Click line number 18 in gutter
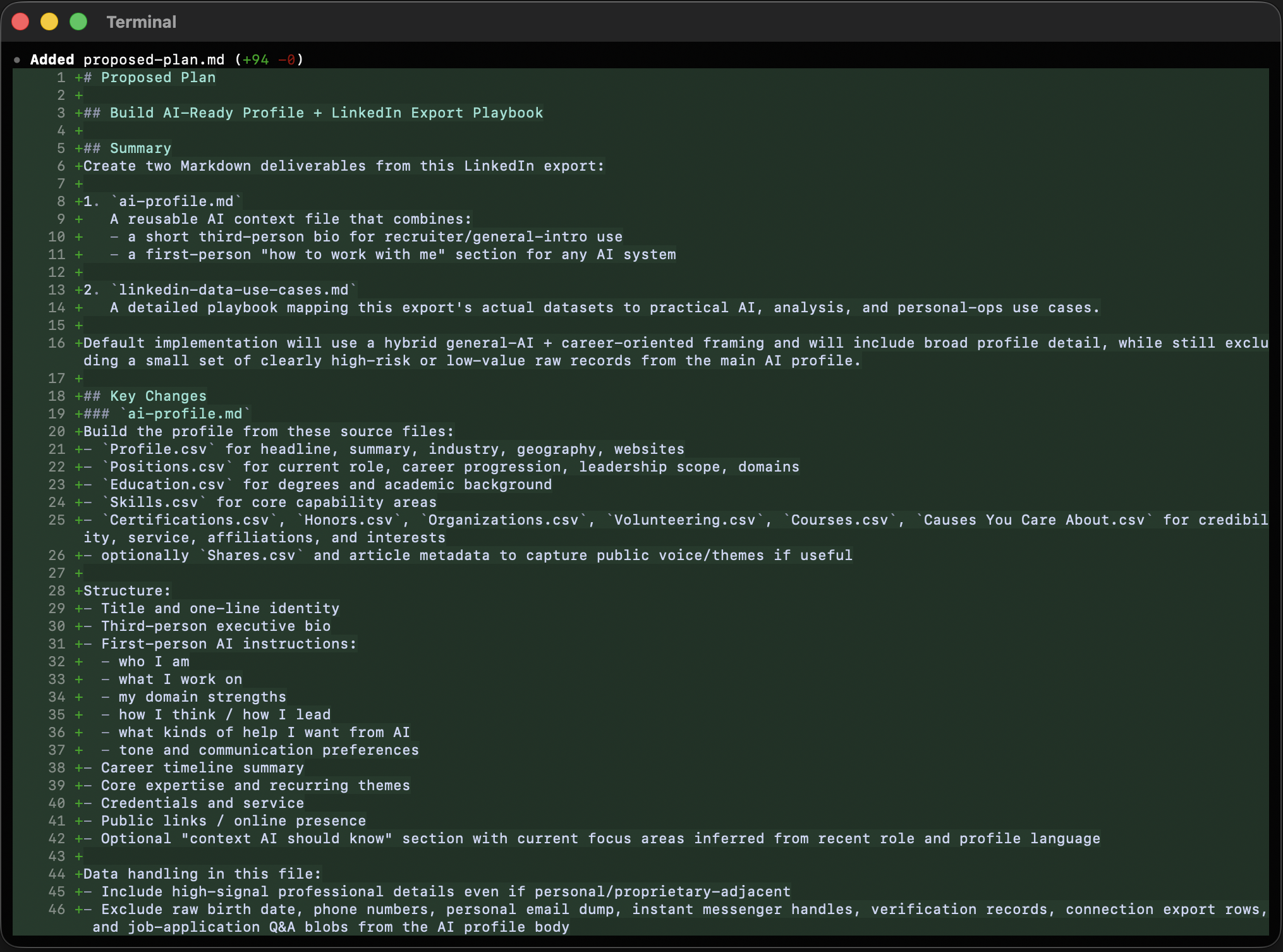 (57, 396)
